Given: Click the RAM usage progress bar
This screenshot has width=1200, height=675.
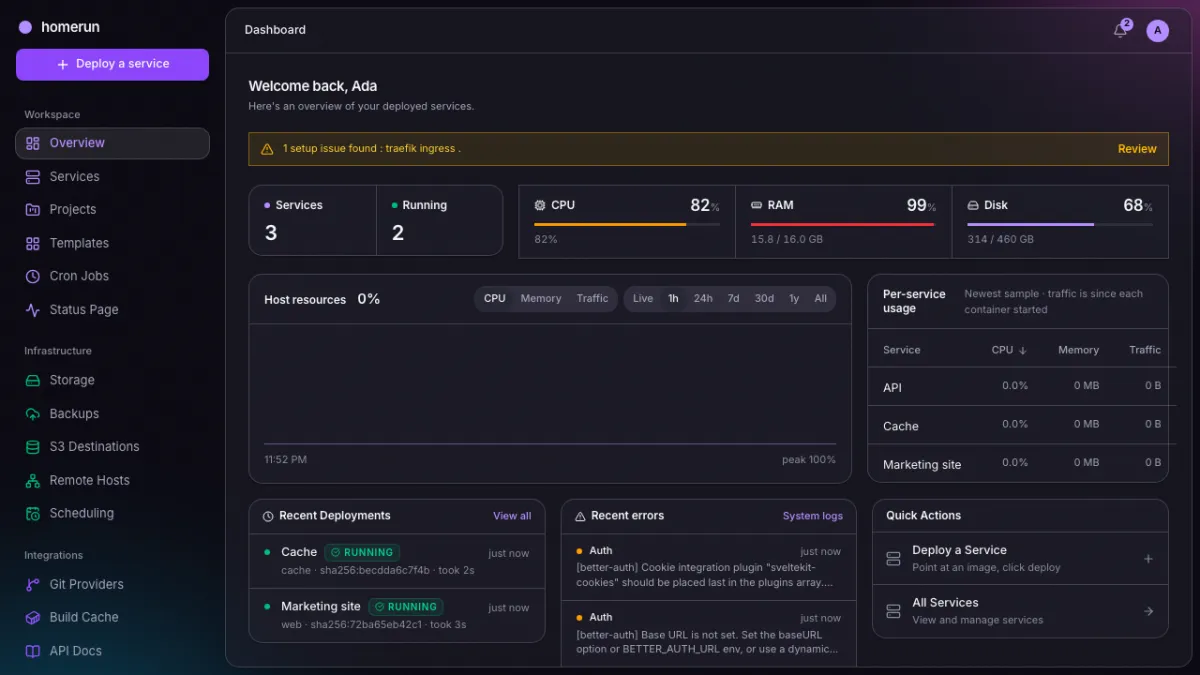Looking at the screenshot, I should point(843,225).
